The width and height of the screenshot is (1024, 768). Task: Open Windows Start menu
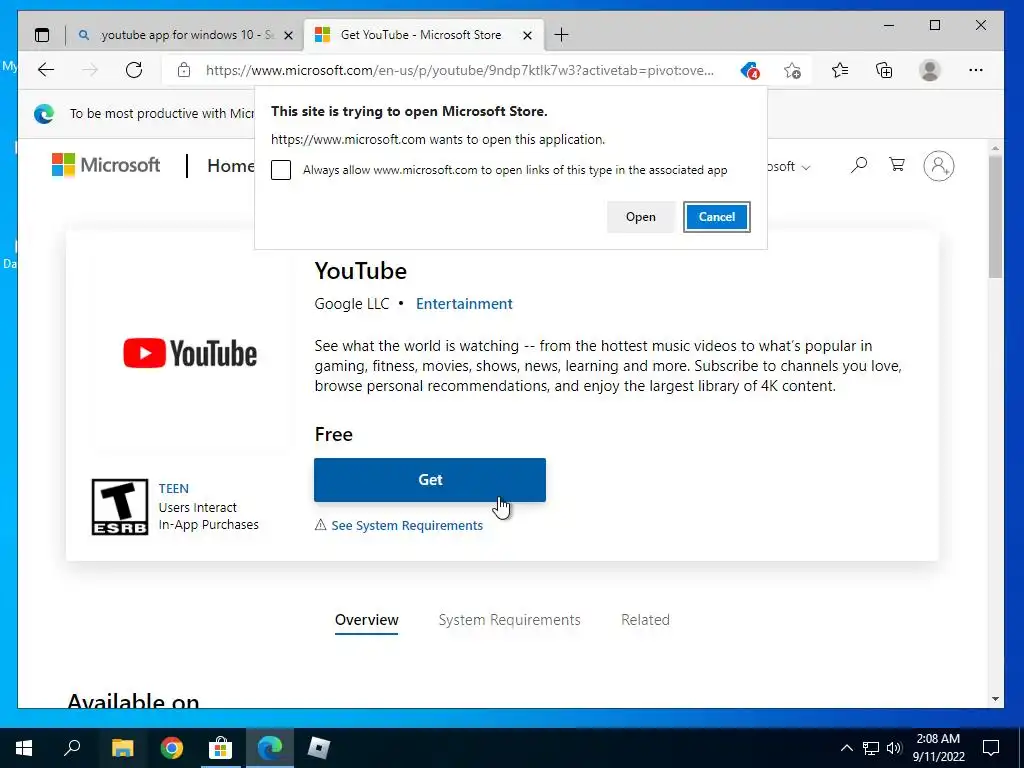pyautogui.click(x=24, y=748)
